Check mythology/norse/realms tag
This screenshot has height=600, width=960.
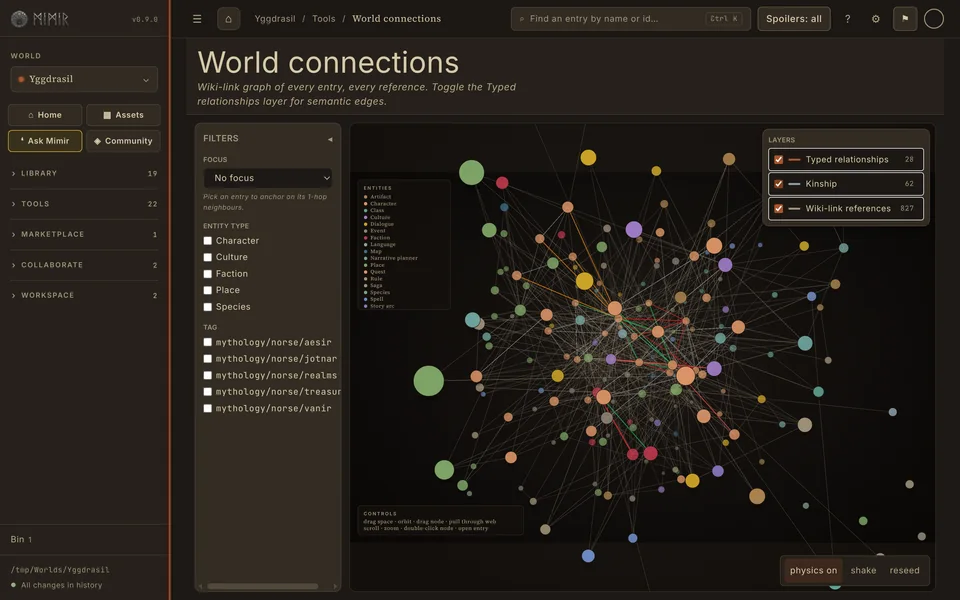click(x=208, y=375)
